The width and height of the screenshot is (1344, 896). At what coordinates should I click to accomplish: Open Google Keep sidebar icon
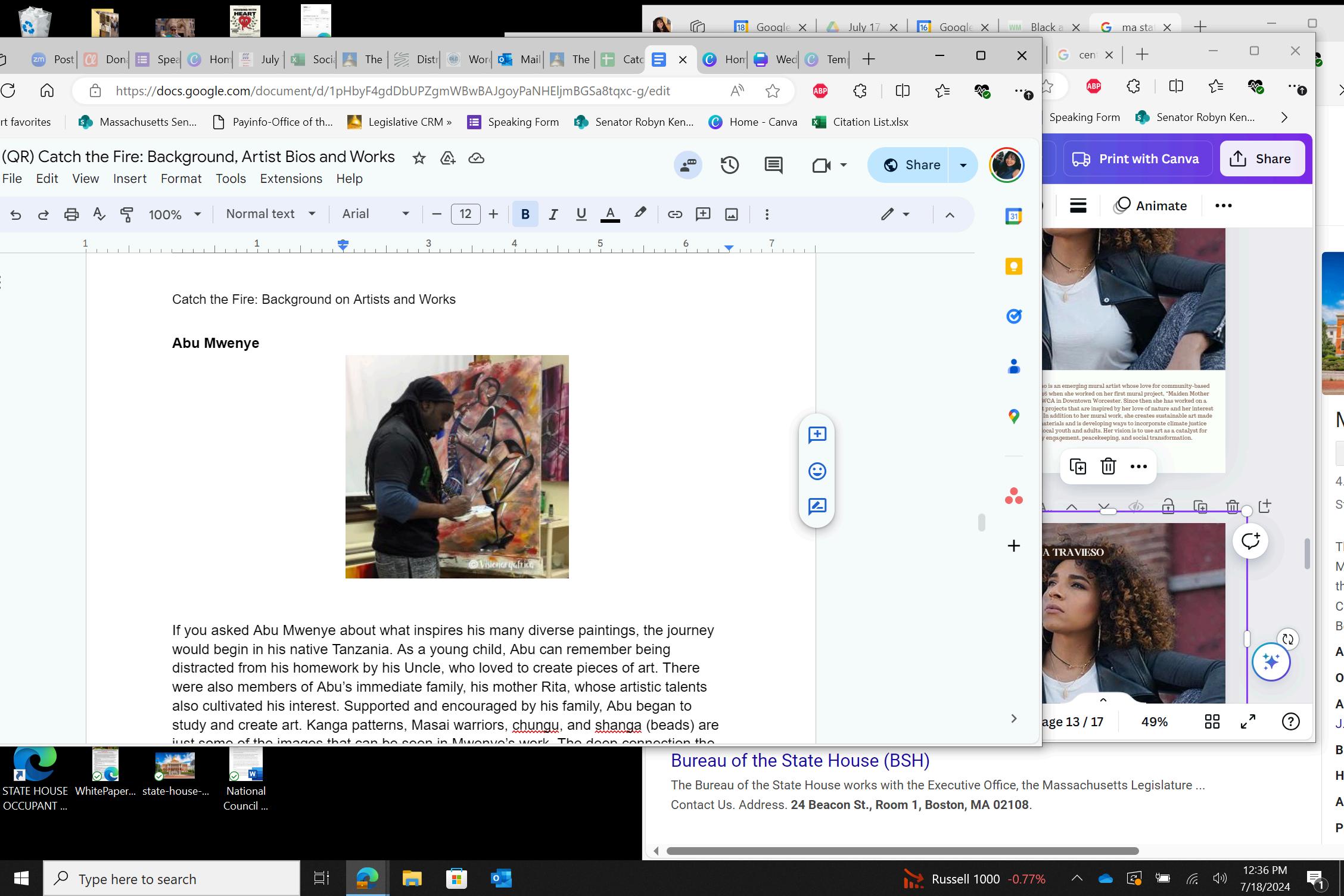pyautogui.click(x=1013, y=266)
